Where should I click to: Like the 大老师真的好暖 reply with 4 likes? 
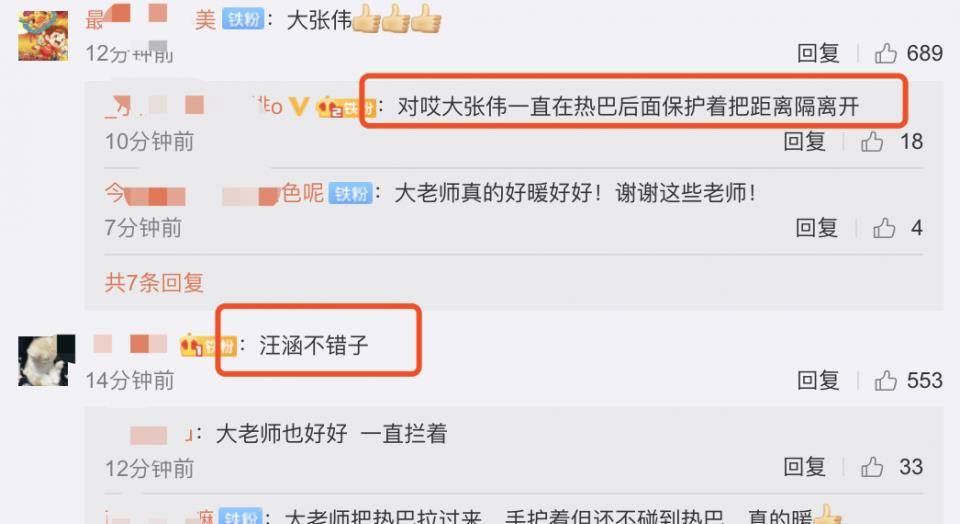click(883, 228)
